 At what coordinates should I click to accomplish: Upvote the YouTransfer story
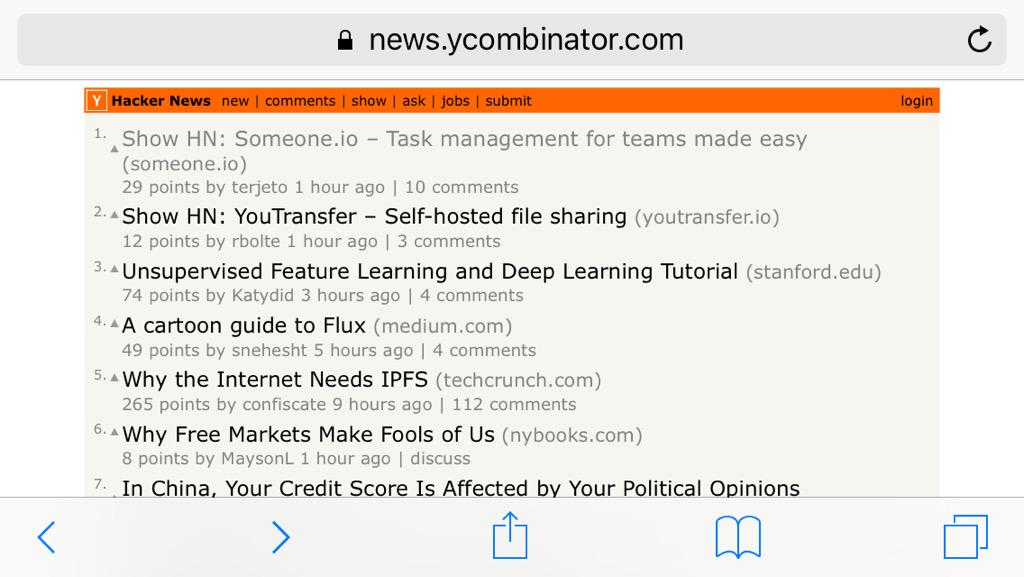pyautogui.click(x=114, y=214)
